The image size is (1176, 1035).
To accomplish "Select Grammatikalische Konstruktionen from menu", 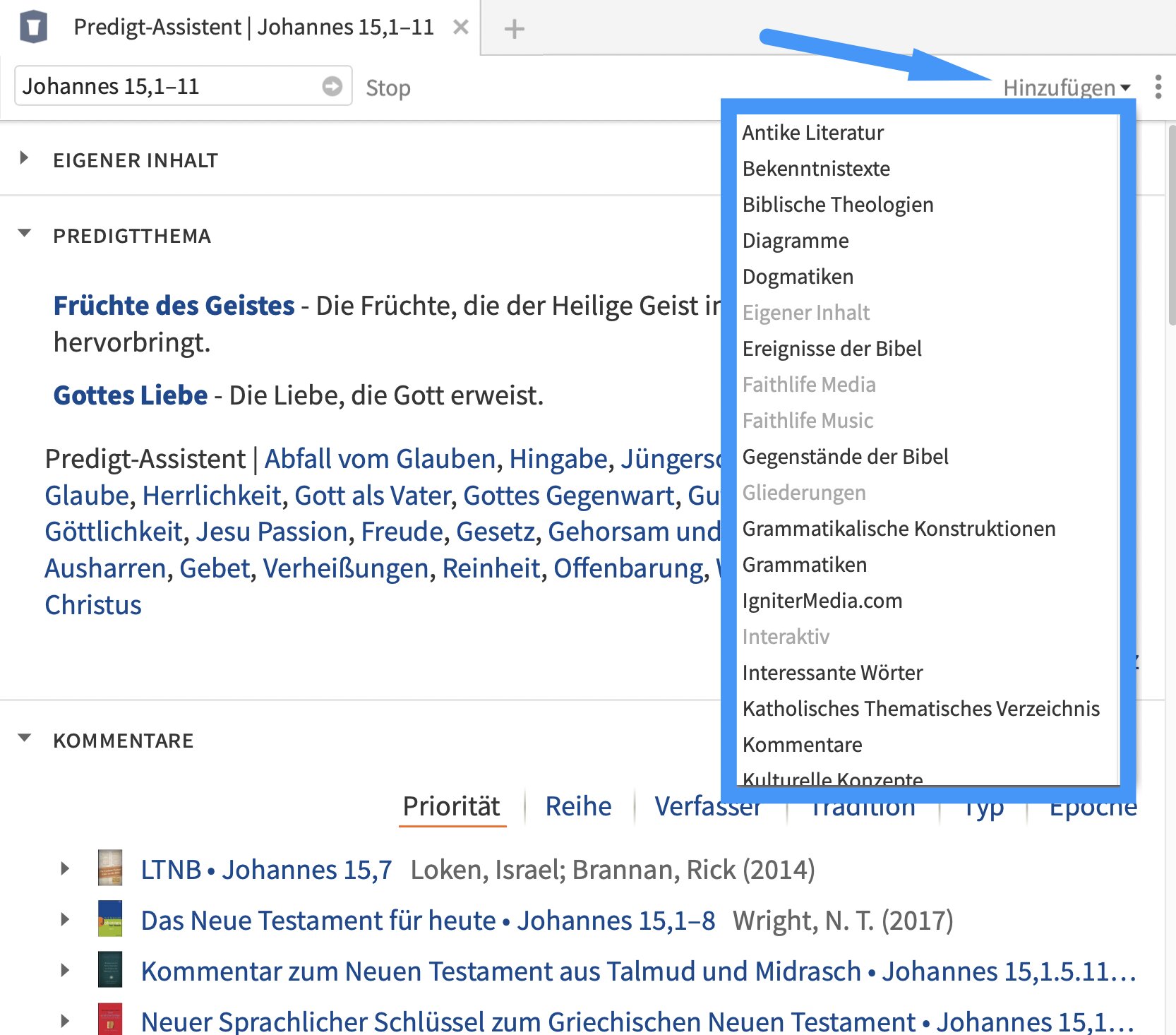I will click(899, 529).
